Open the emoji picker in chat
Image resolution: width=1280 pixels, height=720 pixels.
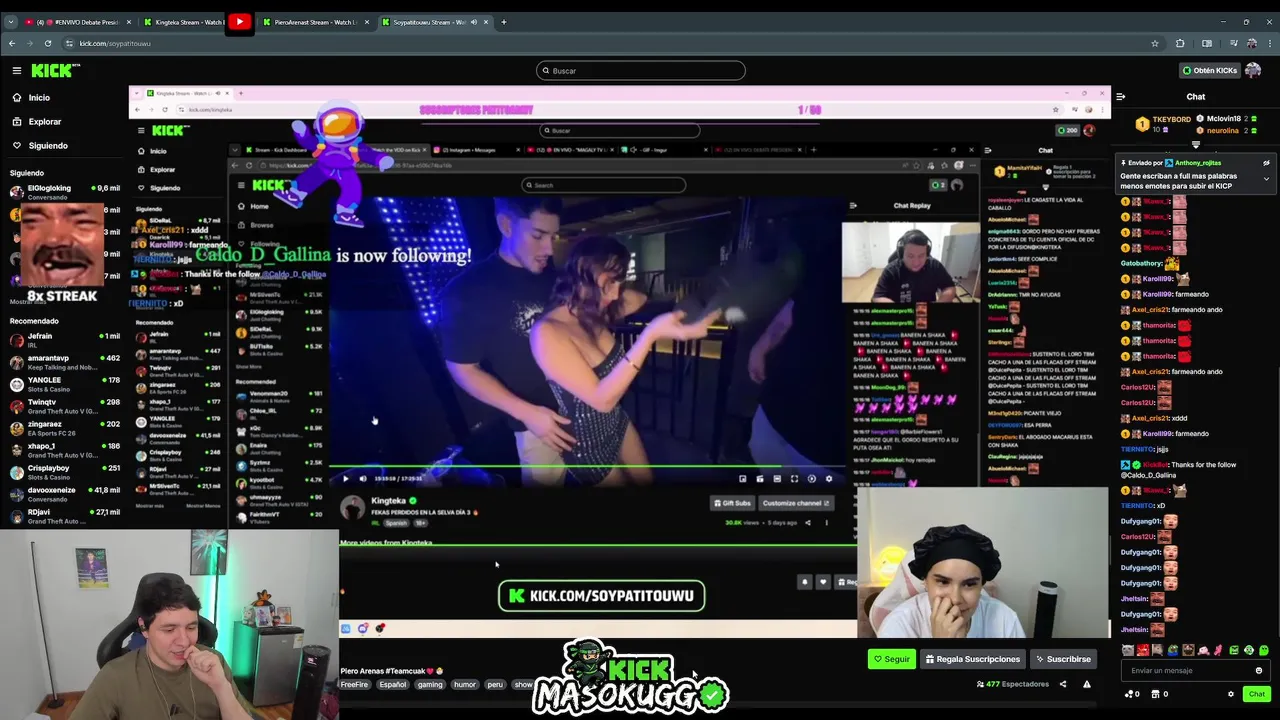[1259, 671]
